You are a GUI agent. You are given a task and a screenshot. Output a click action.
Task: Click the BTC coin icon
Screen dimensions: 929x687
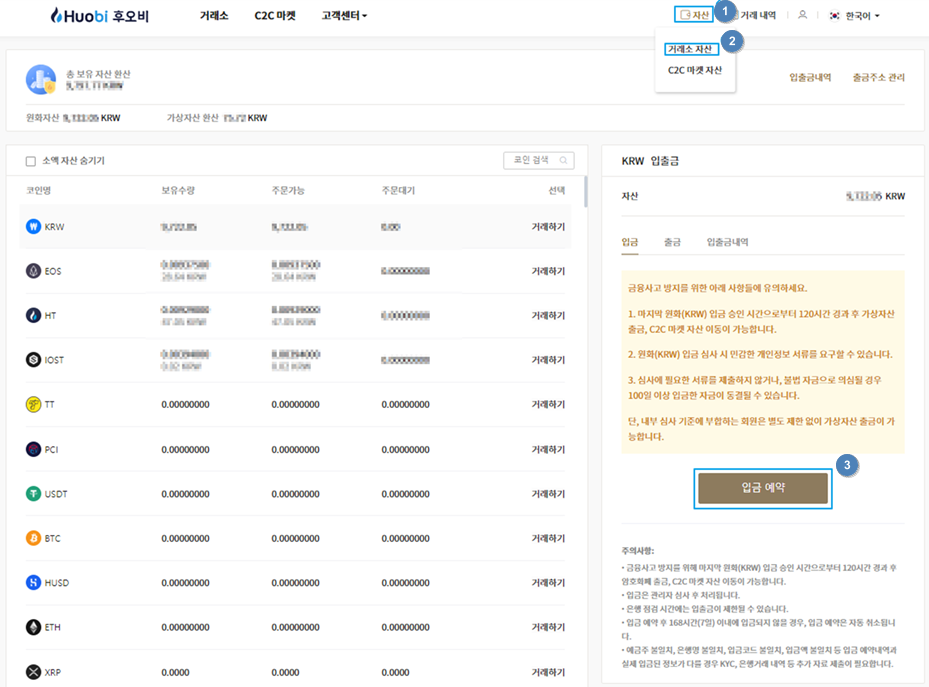[x=34, y=538]
